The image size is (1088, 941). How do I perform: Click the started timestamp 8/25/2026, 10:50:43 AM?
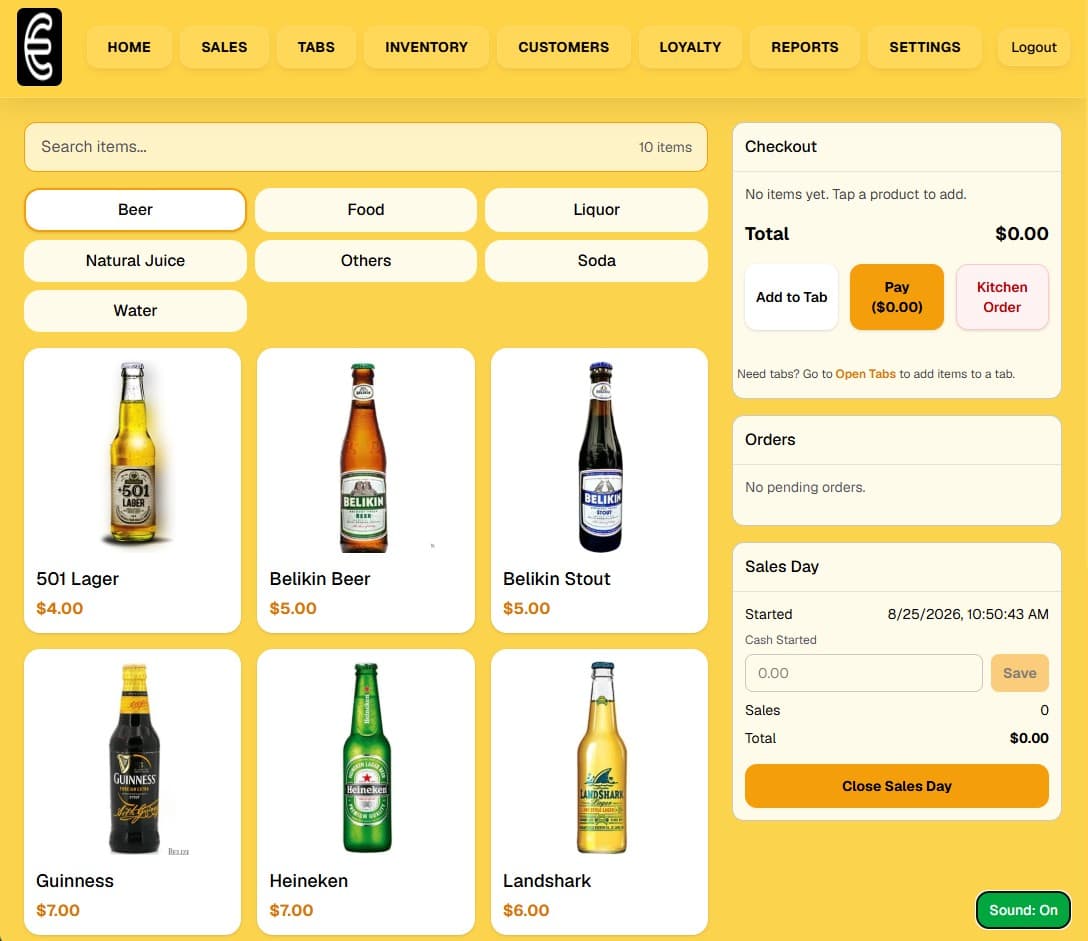968,614
